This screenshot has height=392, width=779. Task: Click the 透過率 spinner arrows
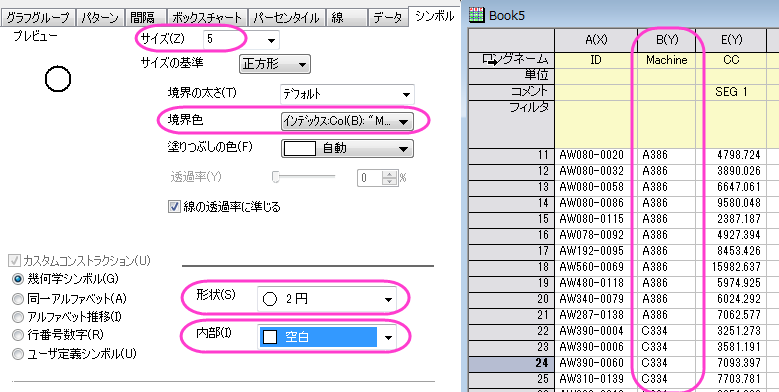391,177
